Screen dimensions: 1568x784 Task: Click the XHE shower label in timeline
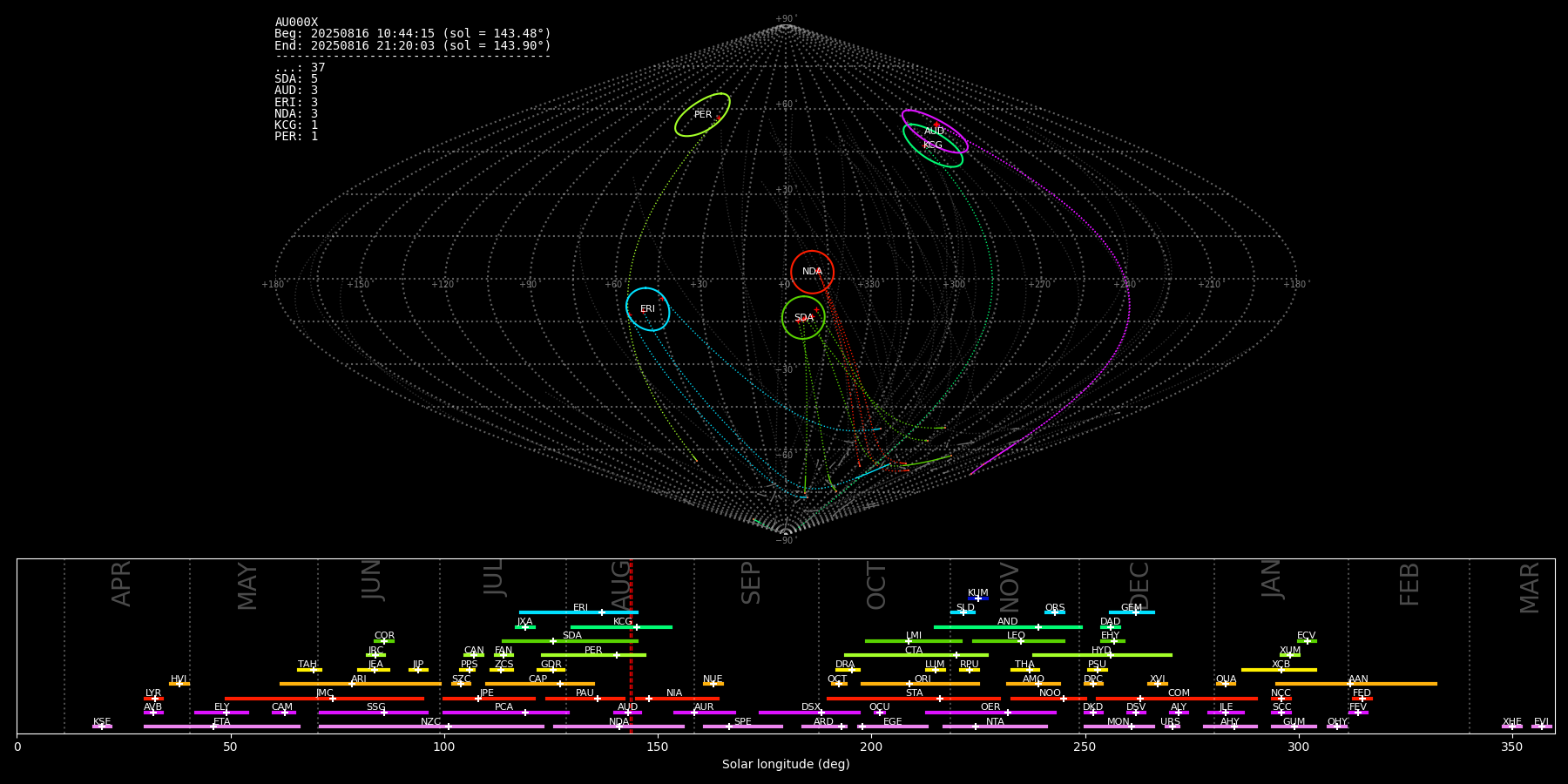(x=1512, y=722)
